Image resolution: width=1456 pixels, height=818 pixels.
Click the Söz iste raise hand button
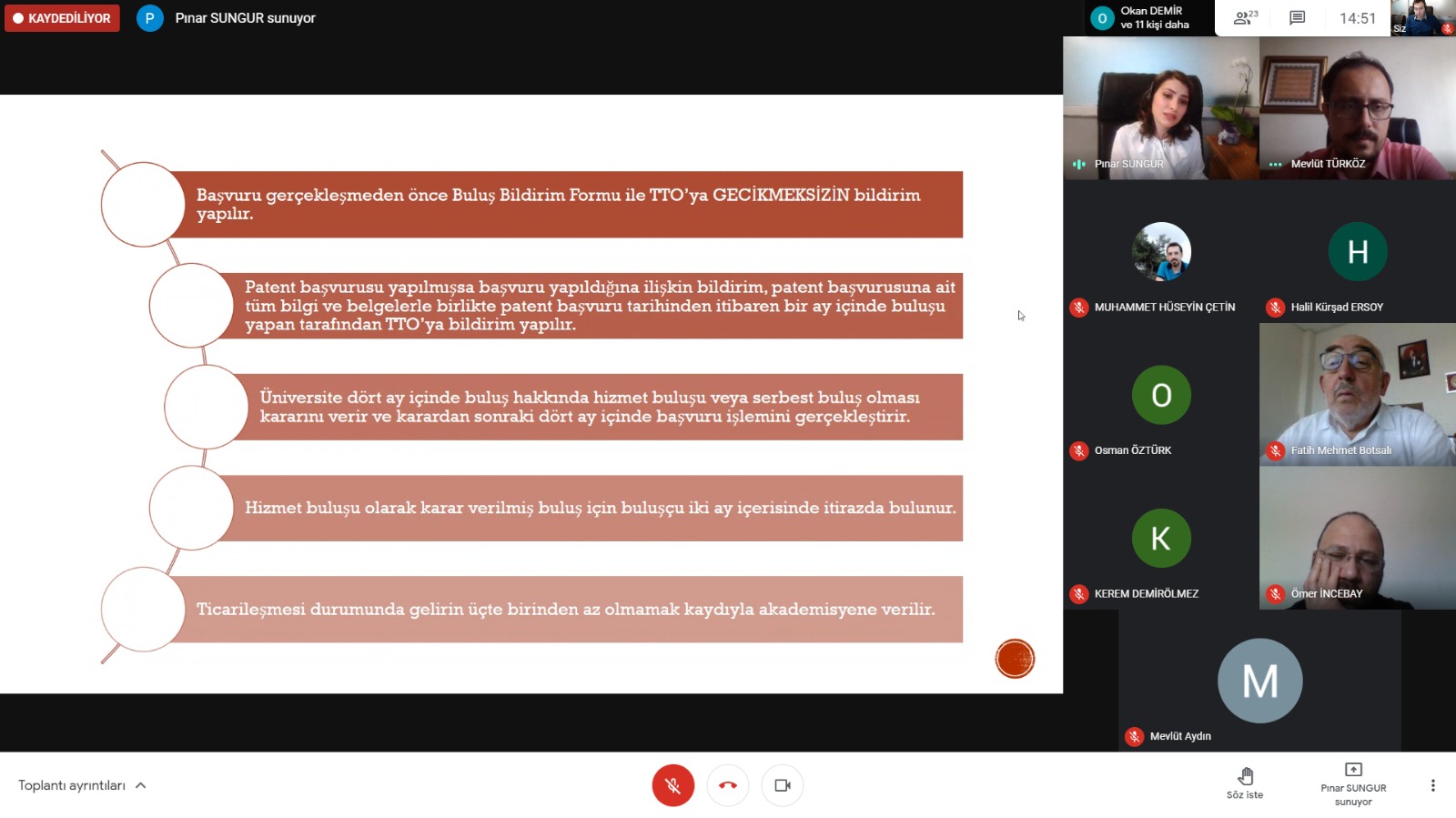(1245, 782)
